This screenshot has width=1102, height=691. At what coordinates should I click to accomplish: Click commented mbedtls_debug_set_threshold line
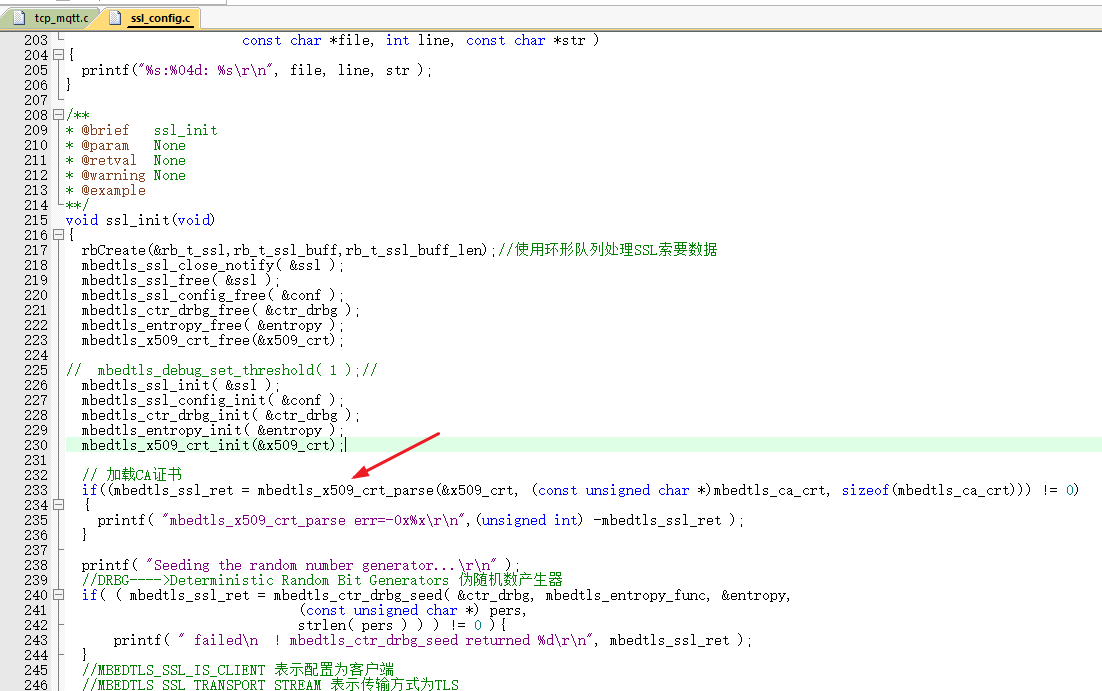(222, 370)
